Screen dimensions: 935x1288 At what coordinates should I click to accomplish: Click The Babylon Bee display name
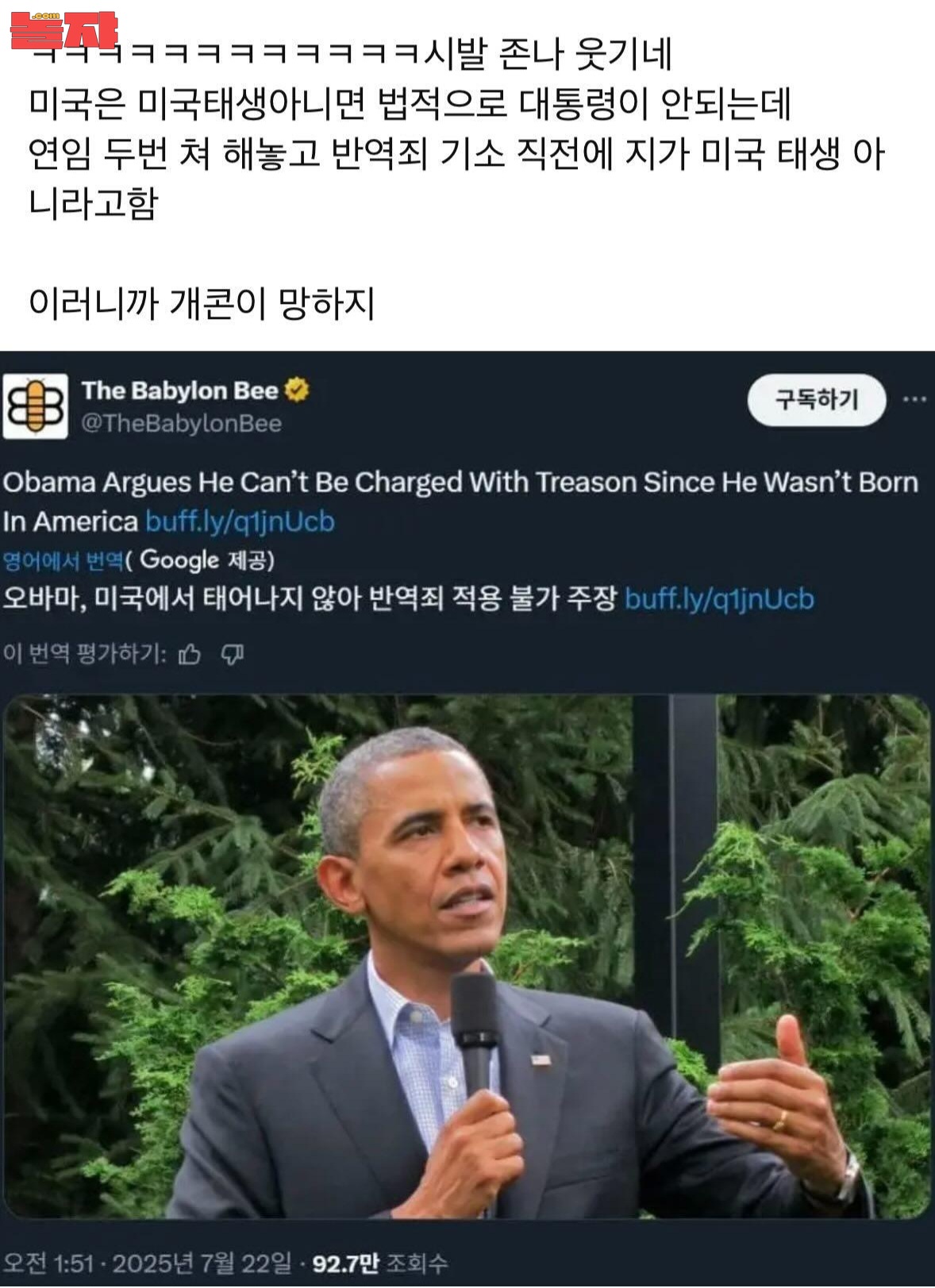[180, 390]
